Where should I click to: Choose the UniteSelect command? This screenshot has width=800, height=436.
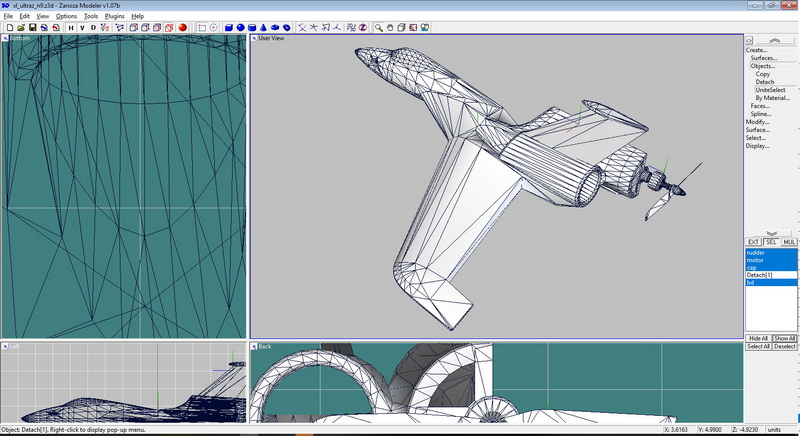coord(770,90)
